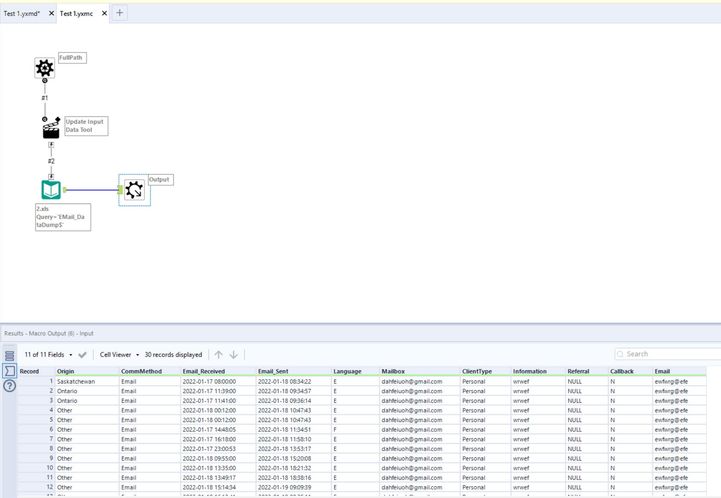This screenshot has height=498, width=721.
Task: Select the Saskatchewan cell in row 1
Action: 87,381
